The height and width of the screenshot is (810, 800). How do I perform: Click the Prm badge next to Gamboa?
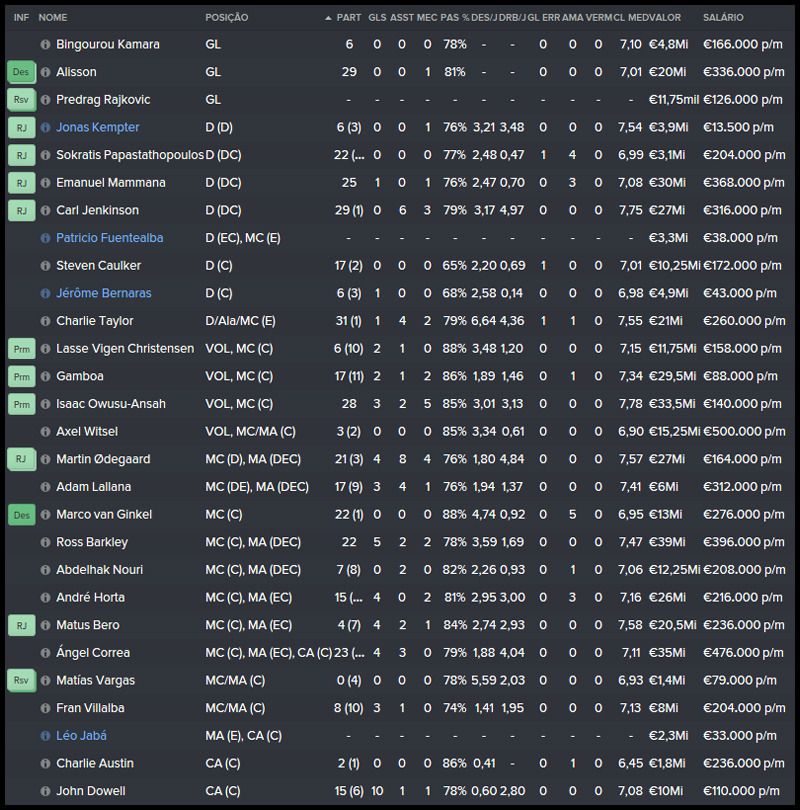tap(21, 376)
